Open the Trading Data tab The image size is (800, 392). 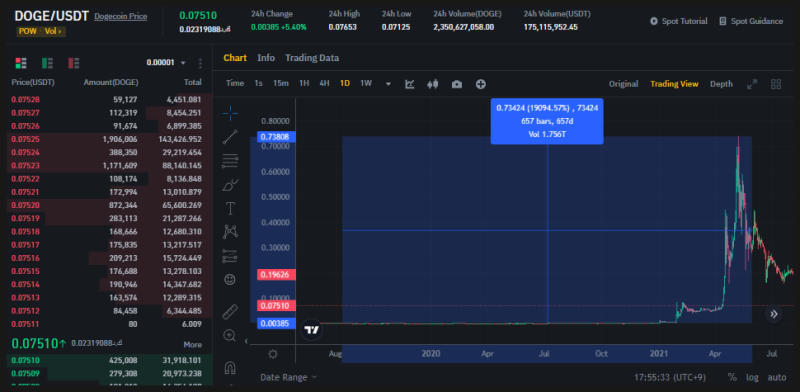(312, 58)
